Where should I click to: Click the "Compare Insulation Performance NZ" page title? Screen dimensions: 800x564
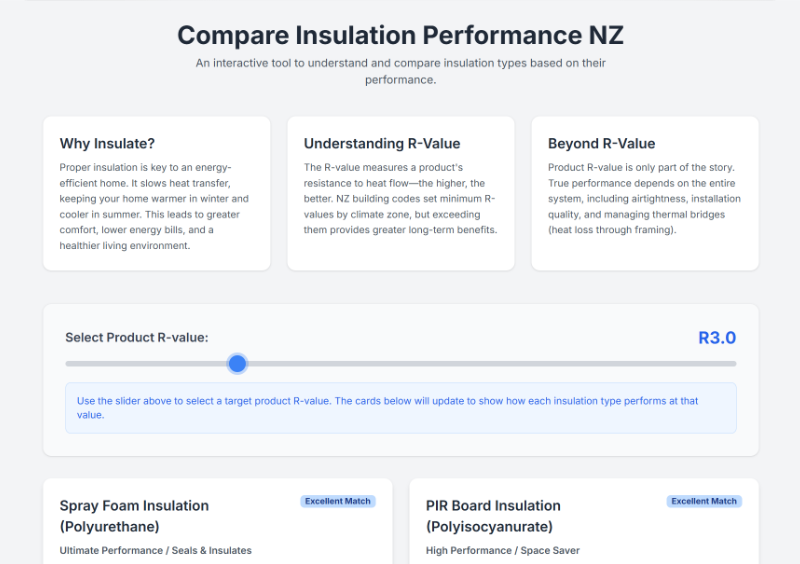(x=400, y=36)
